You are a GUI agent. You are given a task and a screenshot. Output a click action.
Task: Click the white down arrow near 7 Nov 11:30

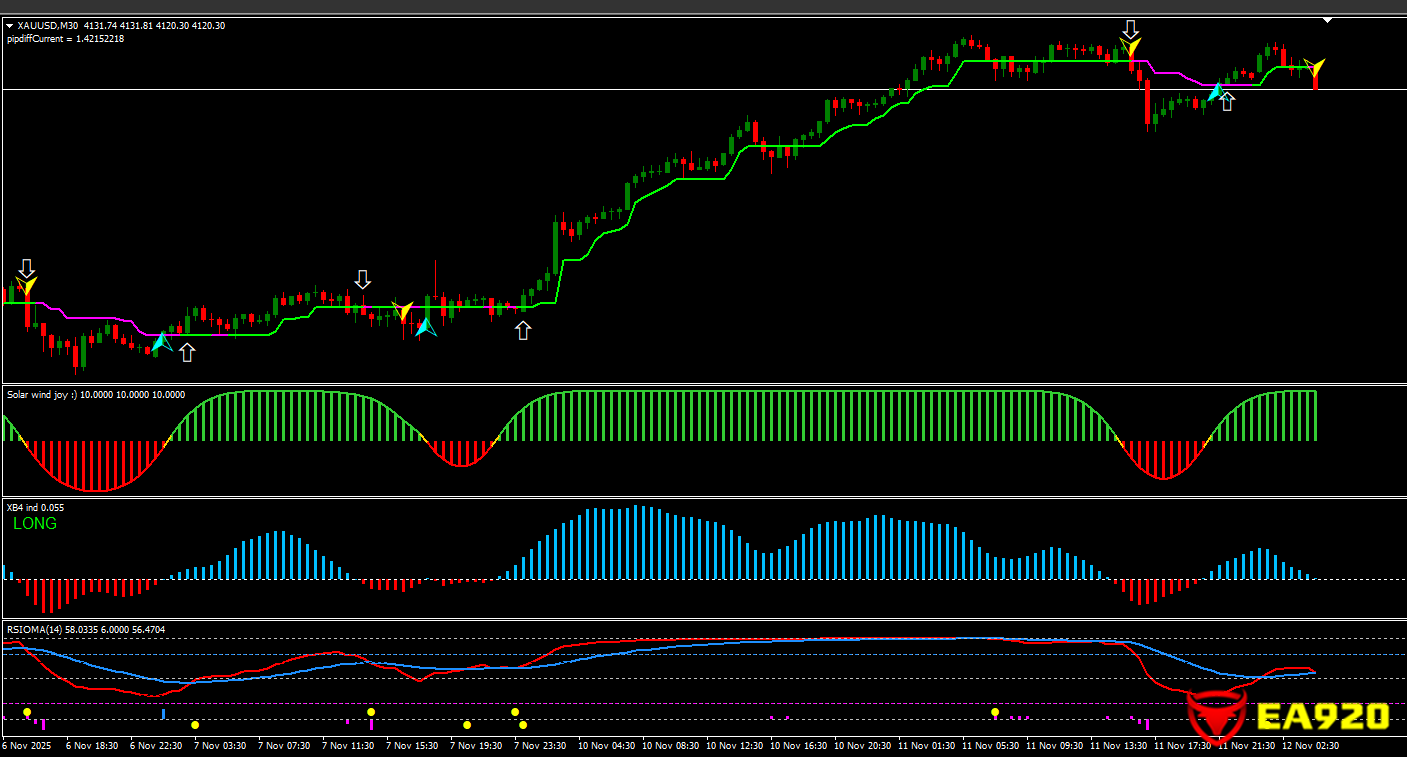click(x=363, y=279)
